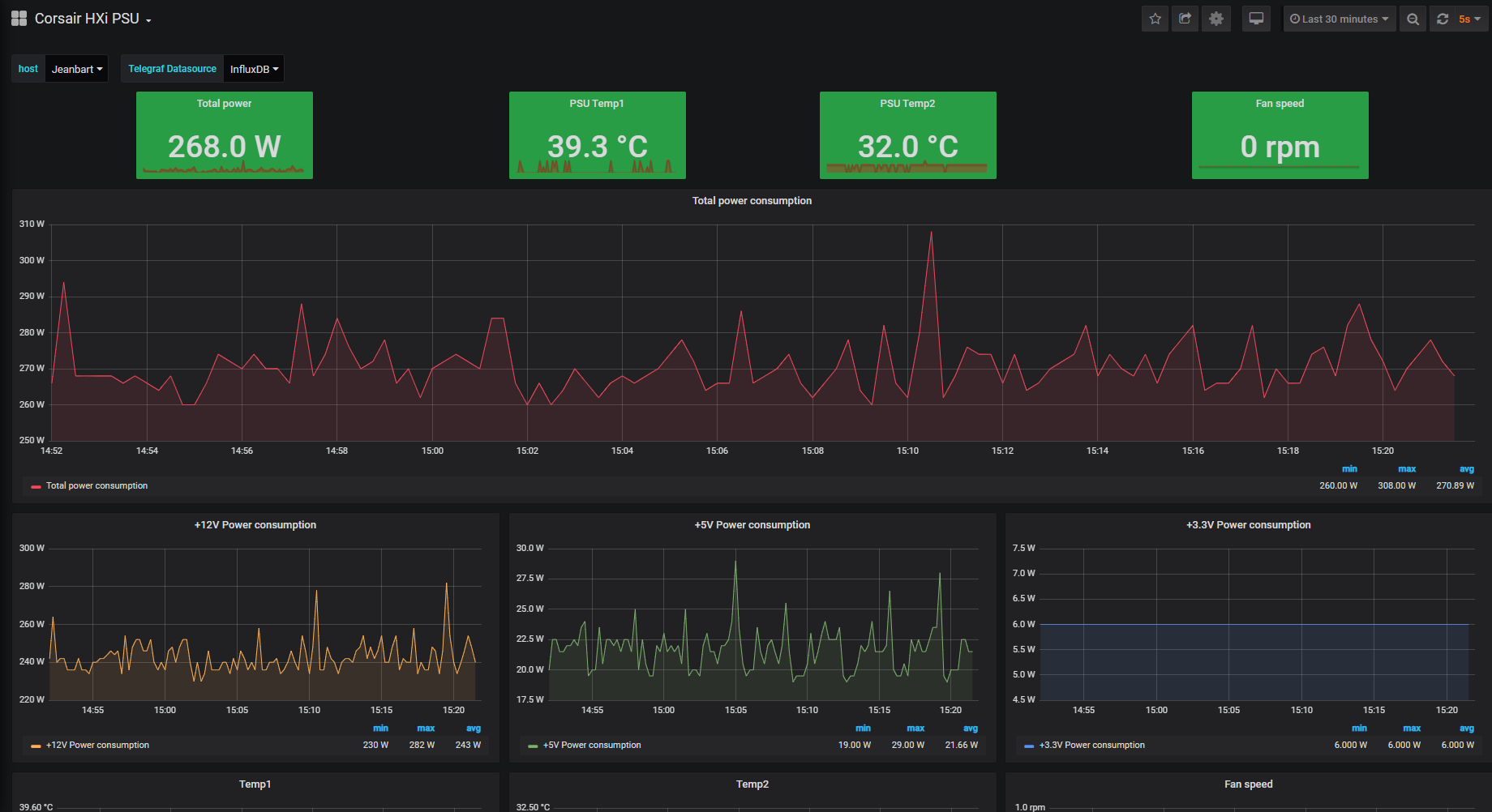This screenshot has height=812, width=1492.
Task: Click the 243 W average value
Action: (468, 745)
